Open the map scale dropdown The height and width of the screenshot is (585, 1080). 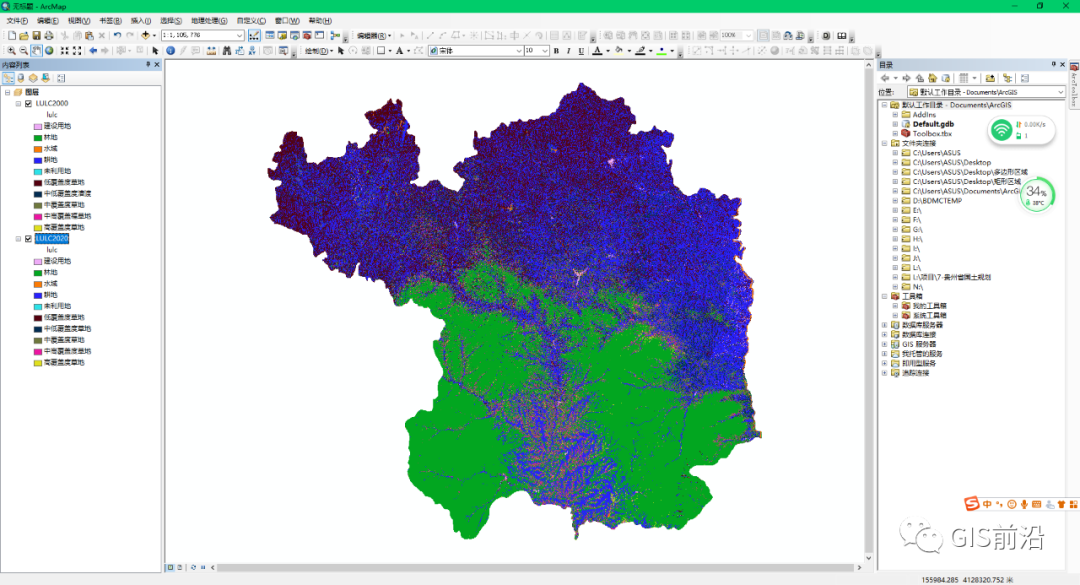(x=240, y=35)
